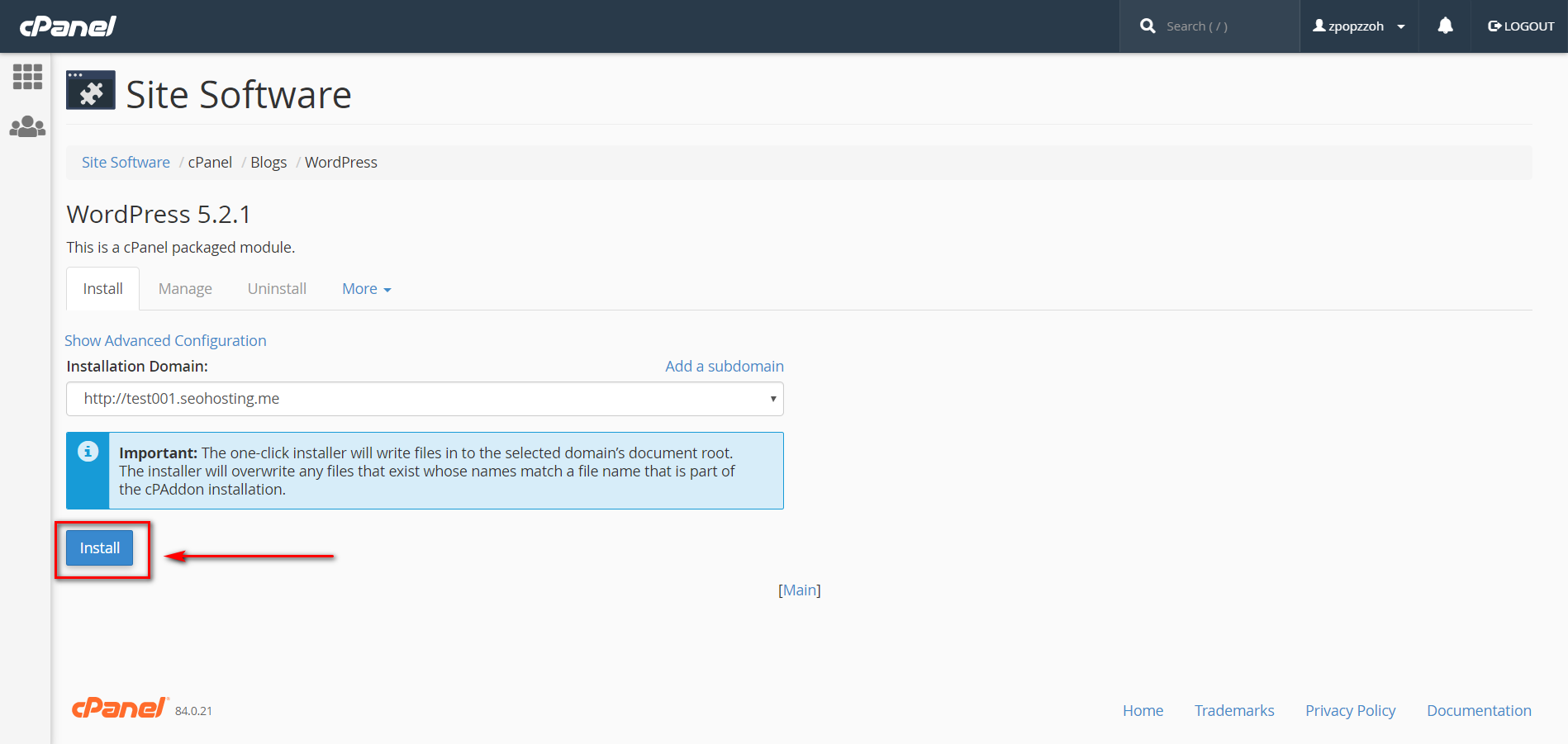Click the orange cPanel footer logo
This screenshot has height=744, width=1568.
point(121,708)
